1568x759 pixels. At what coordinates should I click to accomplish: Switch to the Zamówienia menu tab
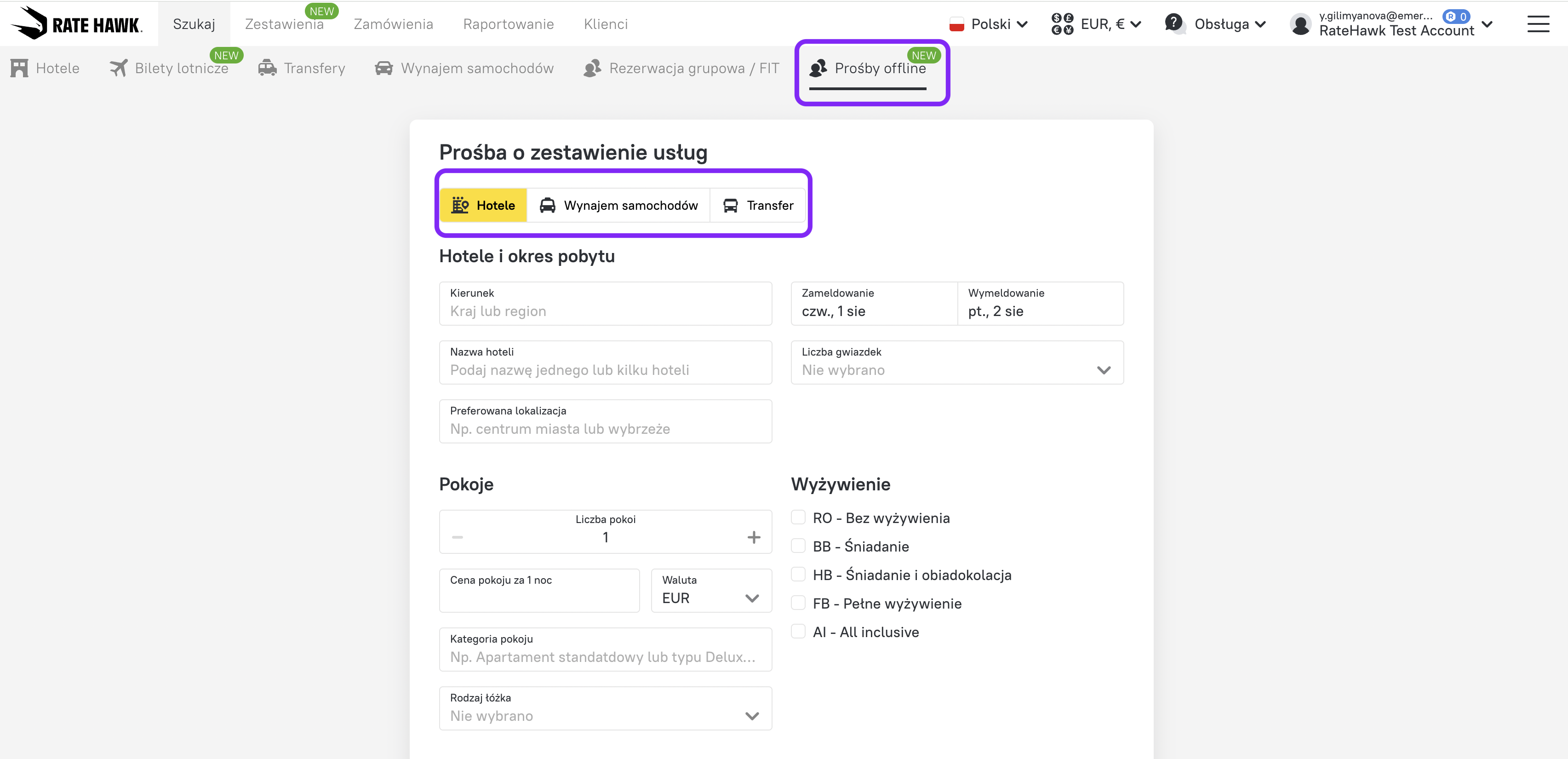[x=393, y=24]
